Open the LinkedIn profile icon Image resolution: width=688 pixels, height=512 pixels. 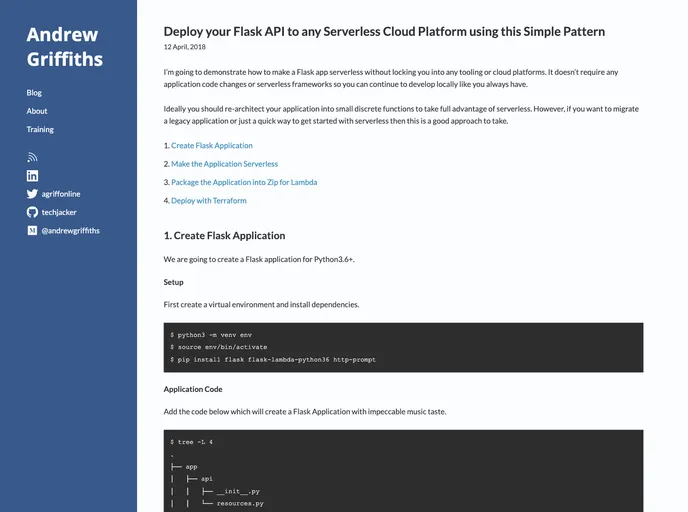[x=32, y=175]
